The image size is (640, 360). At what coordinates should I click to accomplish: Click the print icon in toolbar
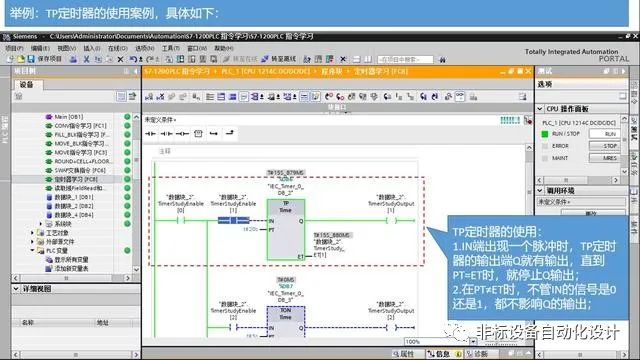(x=73, y=60)
